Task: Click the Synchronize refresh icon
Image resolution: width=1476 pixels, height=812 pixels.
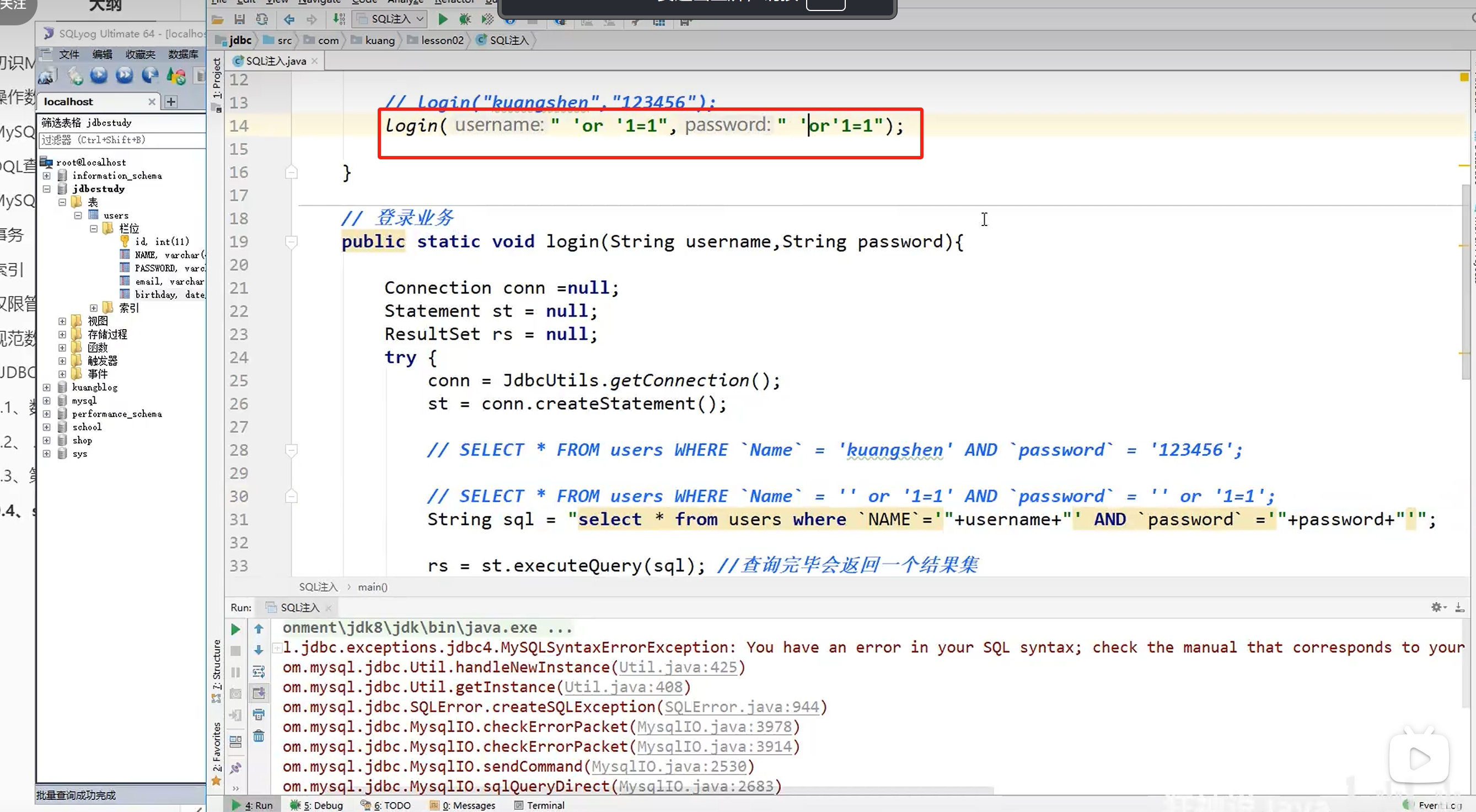Action: coord(262,19)
